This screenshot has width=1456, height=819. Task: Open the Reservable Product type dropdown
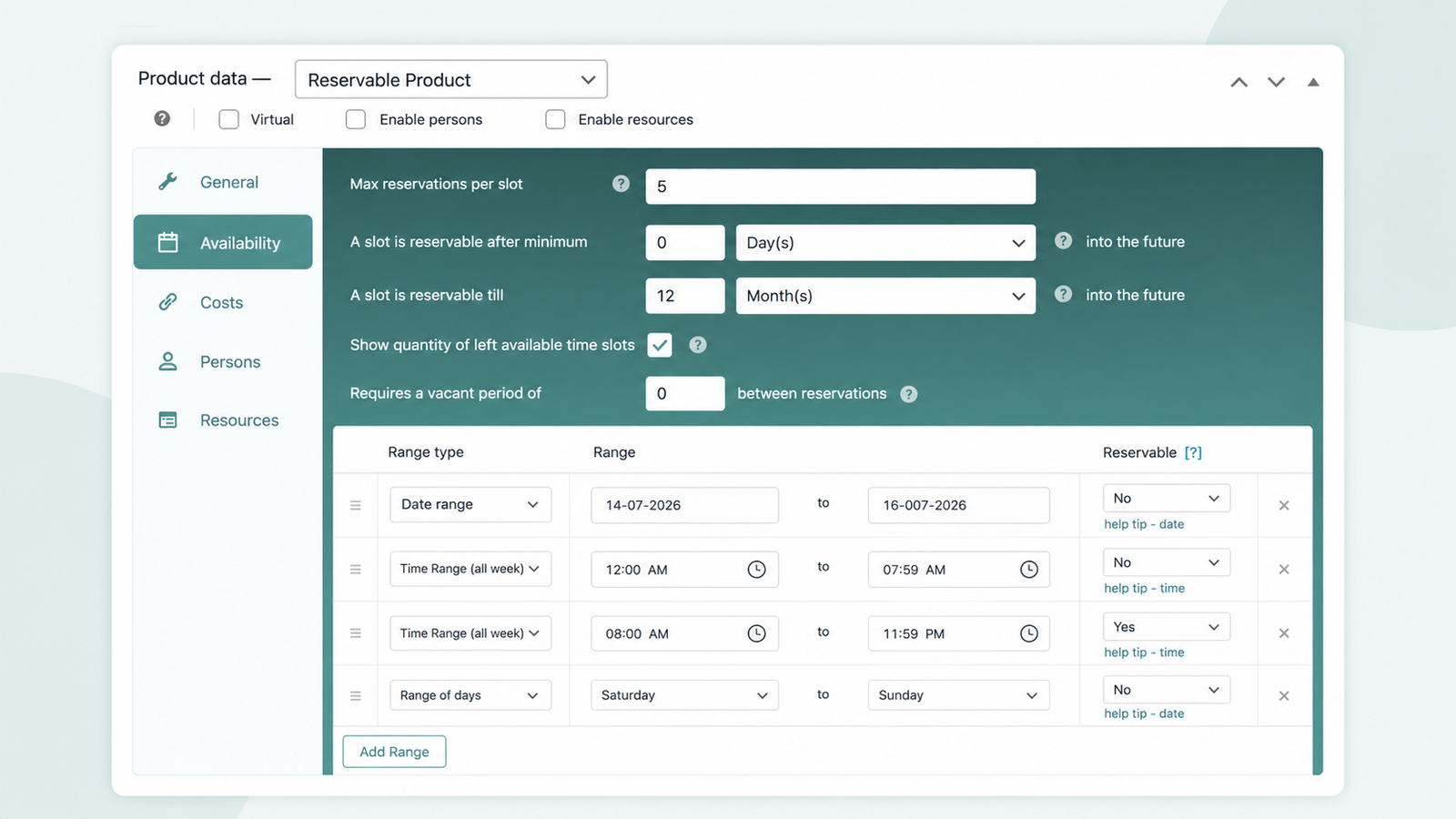pyautogui.click(x=451, y=79)
